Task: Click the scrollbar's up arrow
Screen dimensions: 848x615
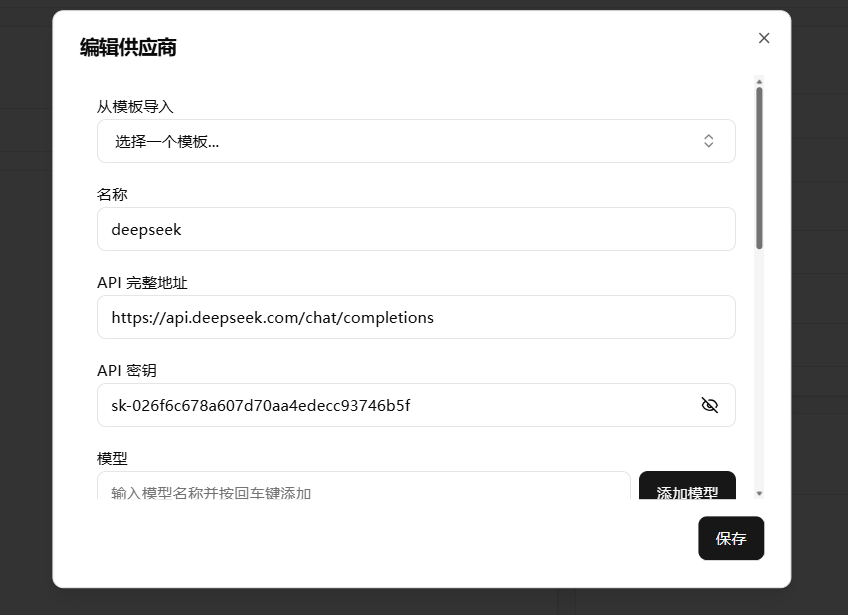Action: (x=760, y=81)
